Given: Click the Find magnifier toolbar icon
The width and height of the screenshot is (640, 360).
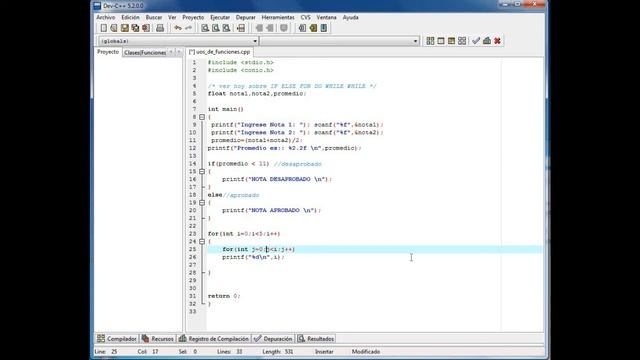Looking at the screenshot, I should (205, 28).
